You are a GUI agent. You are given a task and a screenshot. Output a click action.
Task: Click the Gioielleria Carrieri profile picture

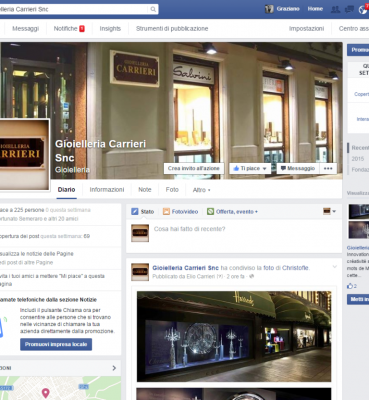(24, 155)
